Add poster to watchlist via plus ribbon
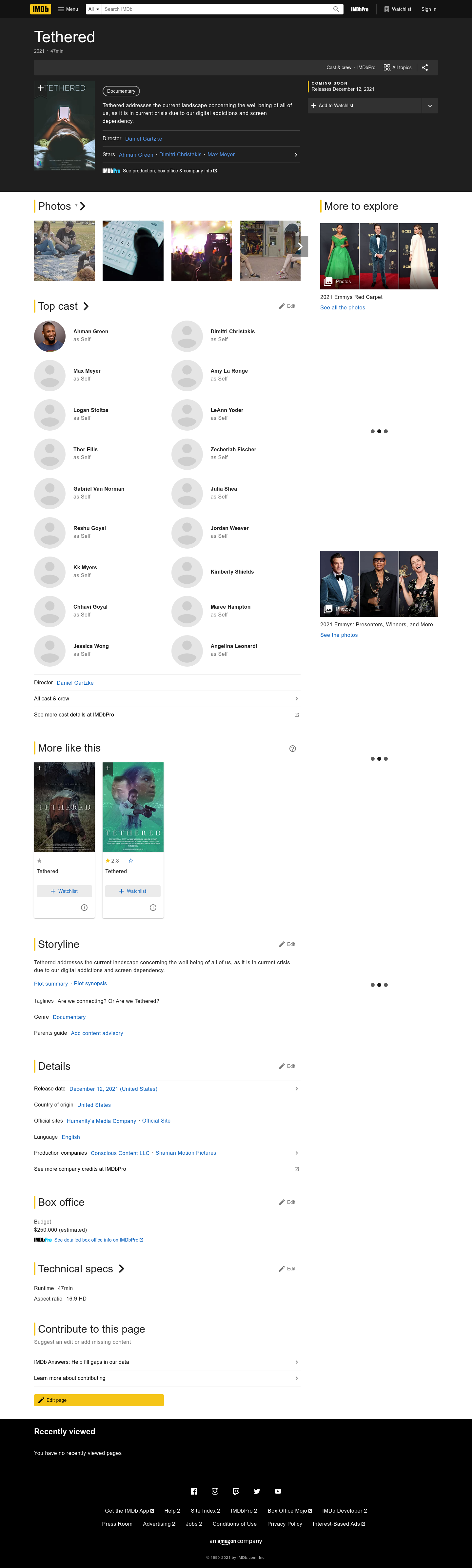 click(40, 88)
